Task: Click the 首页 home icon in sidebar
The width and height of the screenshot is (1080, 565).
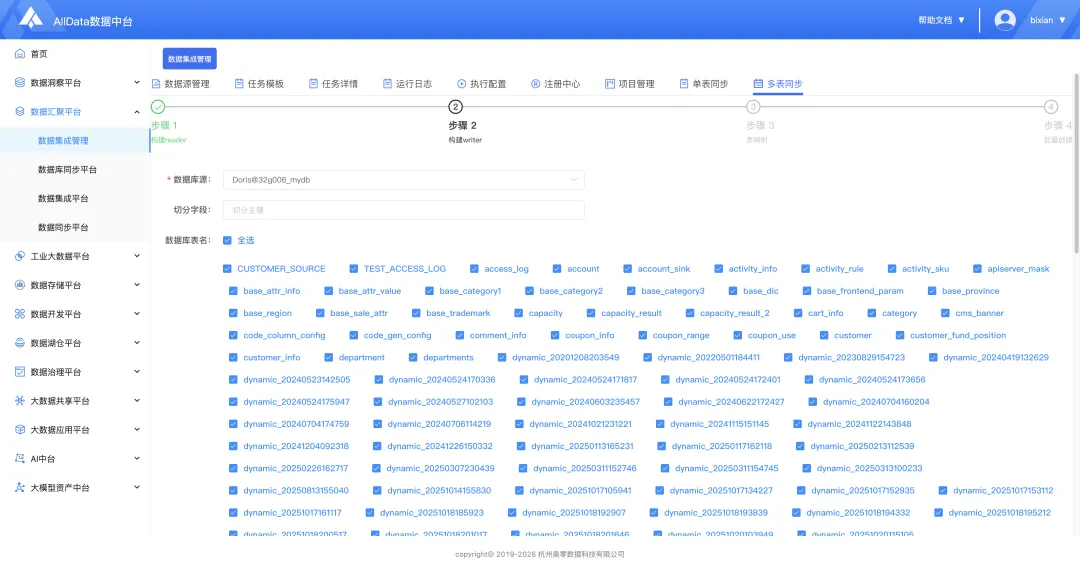Action: click(x=20, y=54)
